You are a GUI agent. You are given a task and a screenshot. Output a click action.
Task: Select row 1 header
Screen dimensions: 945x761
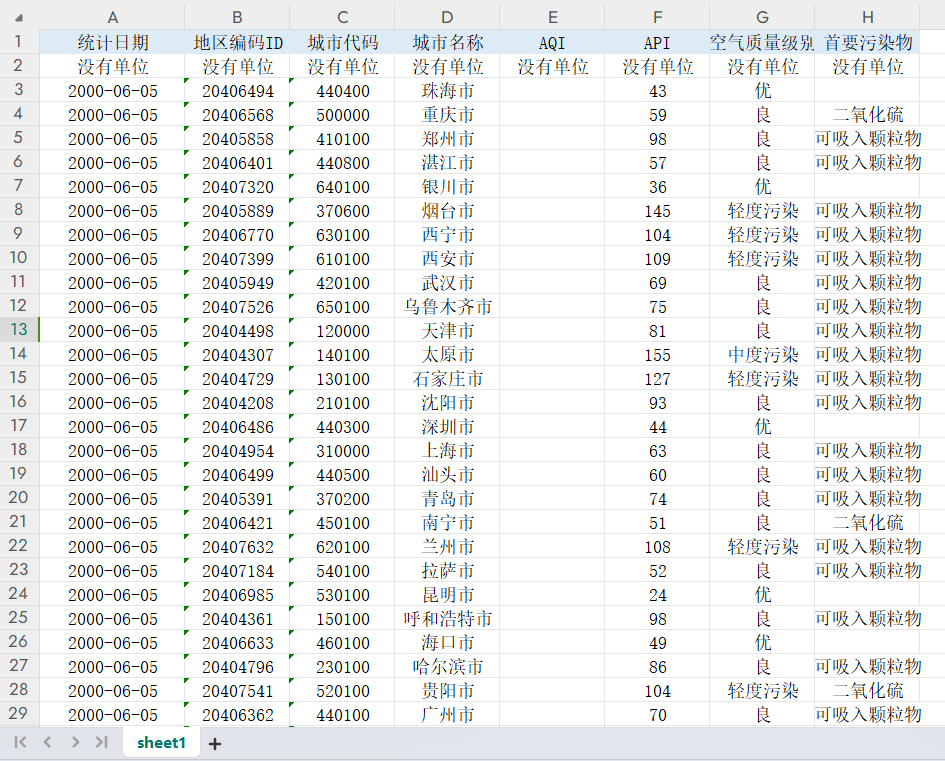tap(19, 42)
